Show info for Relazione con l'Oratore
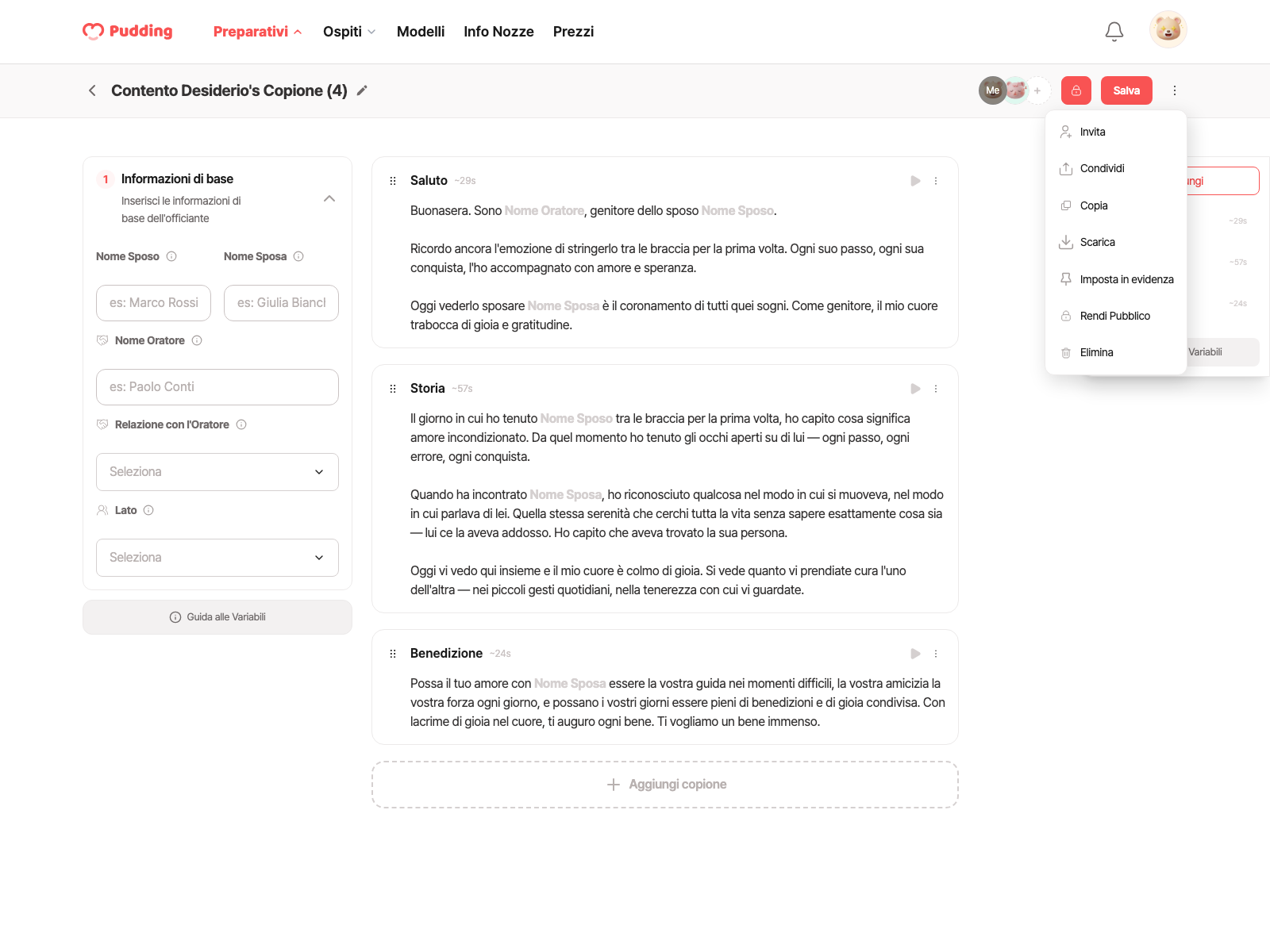The image size is (1270, 952). pyautogui.click(x=241, y=424)
